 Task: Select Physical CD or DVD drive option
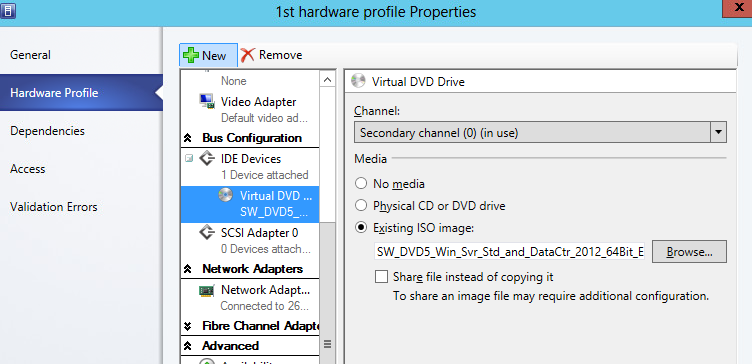(361, 206)
